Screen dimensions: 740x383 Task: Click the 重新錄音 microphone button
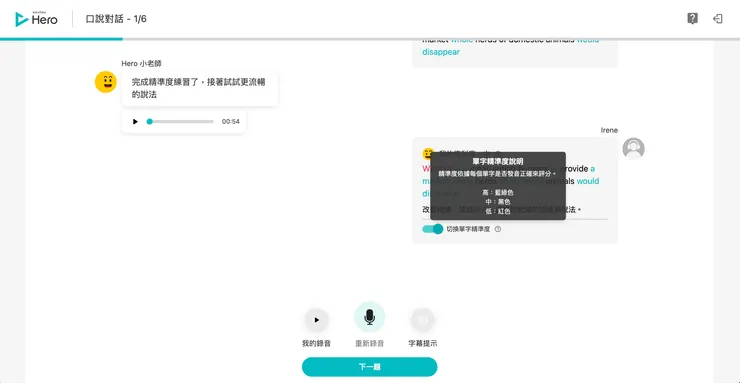(370, 317)
